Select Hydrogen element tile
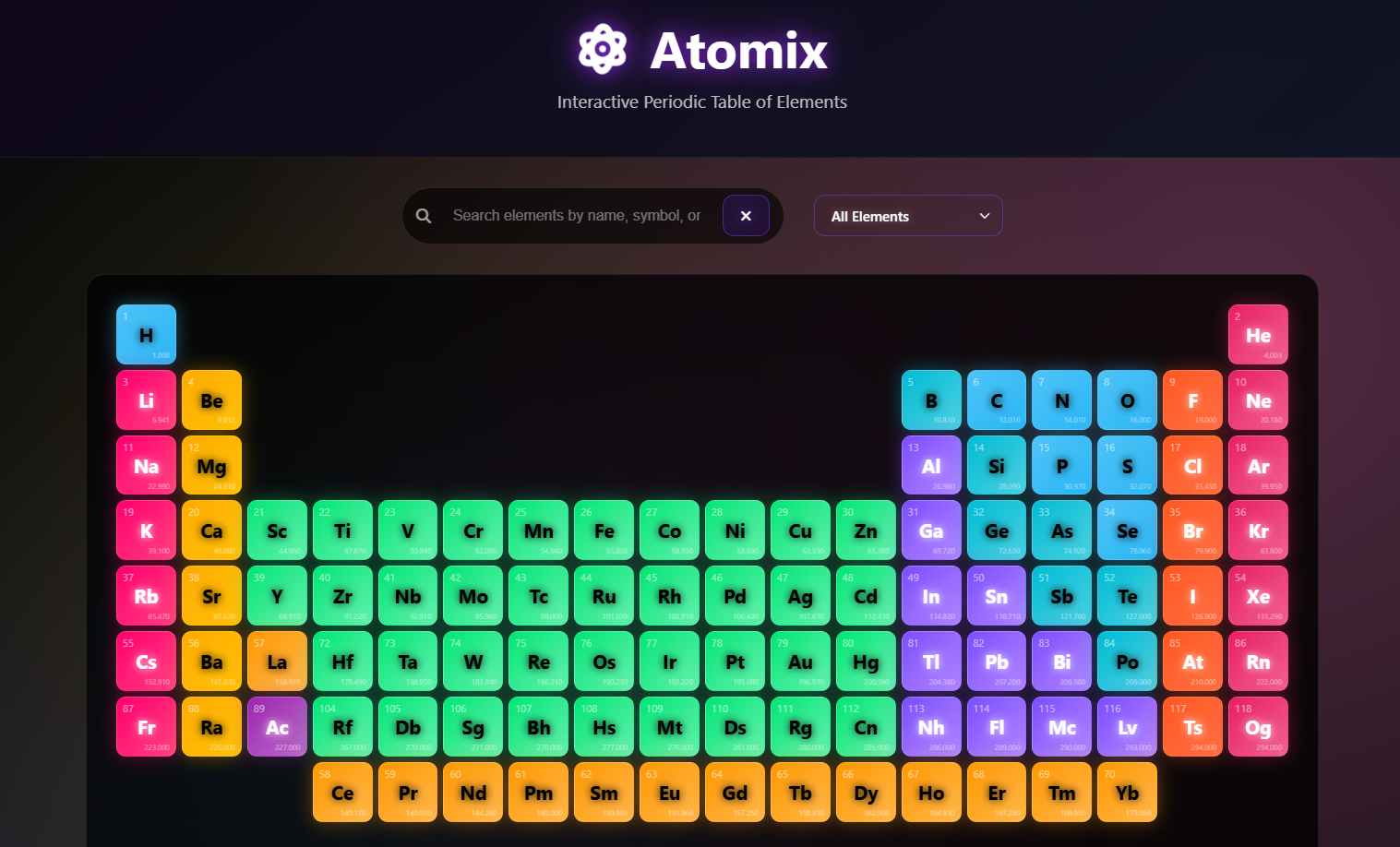Image resolution: width=1400 pixels, height=847 pixels. pyautogui.click(x=146, y=334)
